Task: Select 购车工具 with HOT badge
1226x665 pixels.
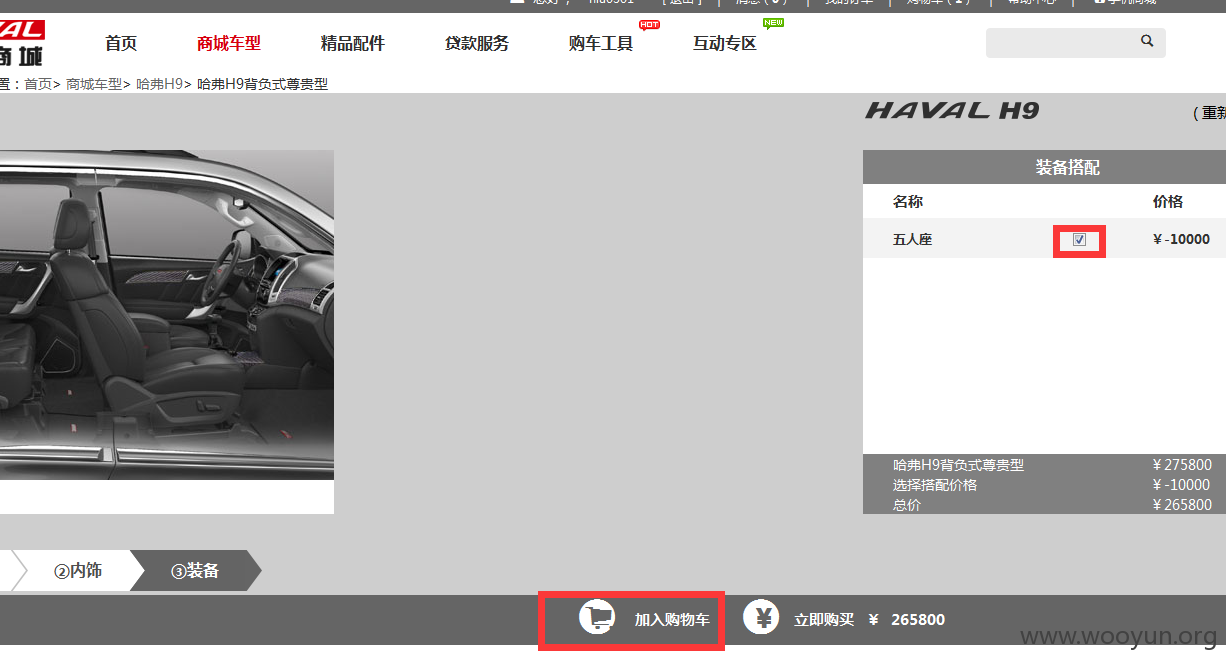Action: point(601,43)
